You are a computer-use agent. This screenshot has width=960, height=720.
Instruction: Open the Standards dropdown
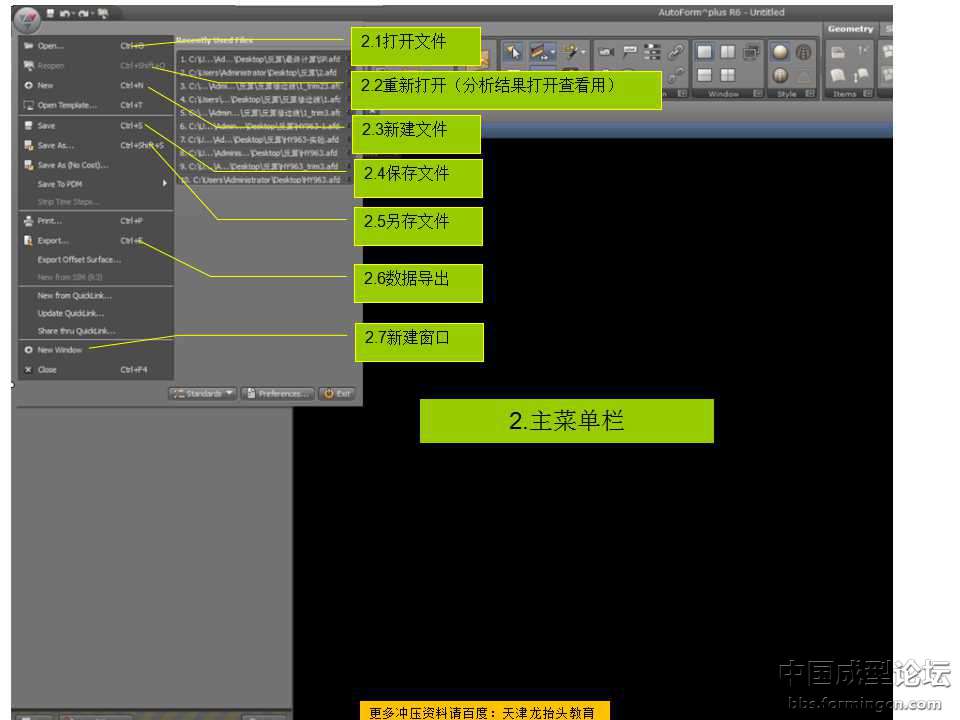tap(203, 394)
